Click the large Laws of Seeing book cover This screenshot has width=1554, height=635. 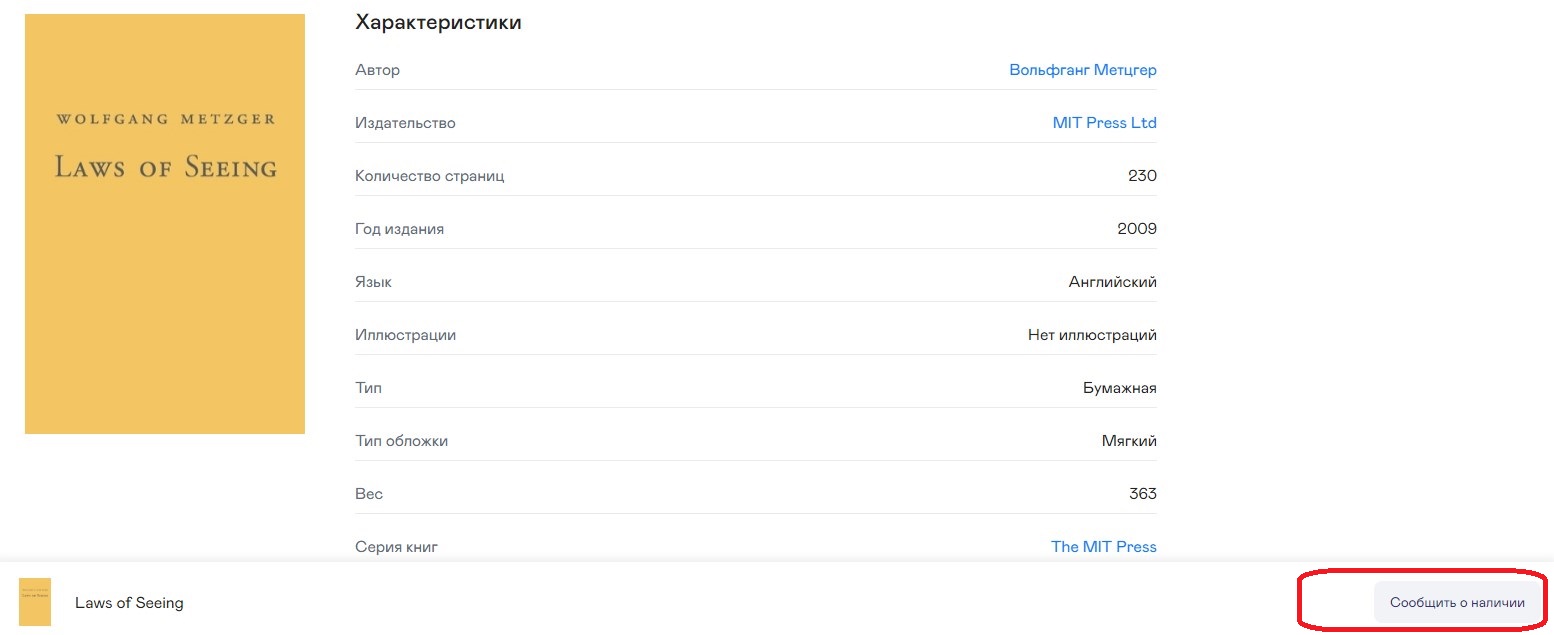(165, 224)
